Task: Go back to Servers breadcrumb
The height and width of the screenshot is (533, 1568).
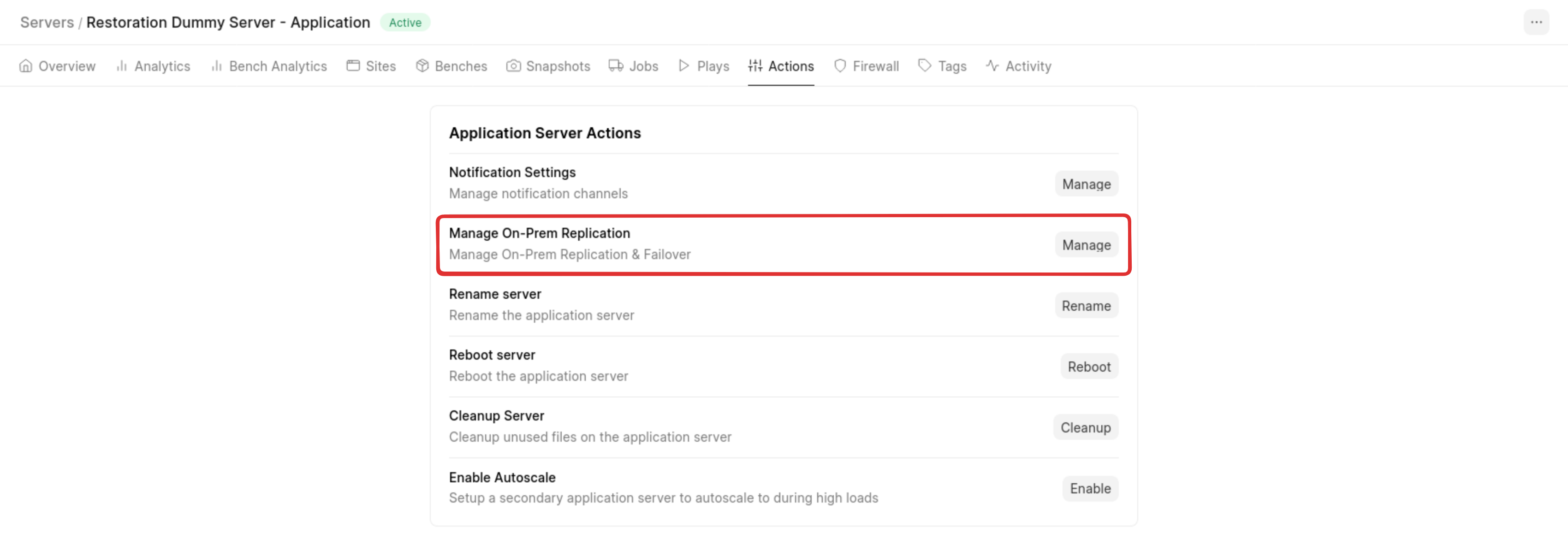Action: pos(47,23)
